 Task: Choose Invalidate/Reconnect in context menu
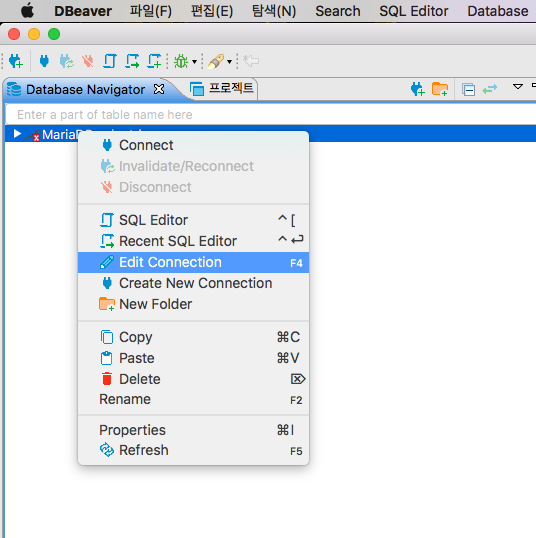(194, 166)
